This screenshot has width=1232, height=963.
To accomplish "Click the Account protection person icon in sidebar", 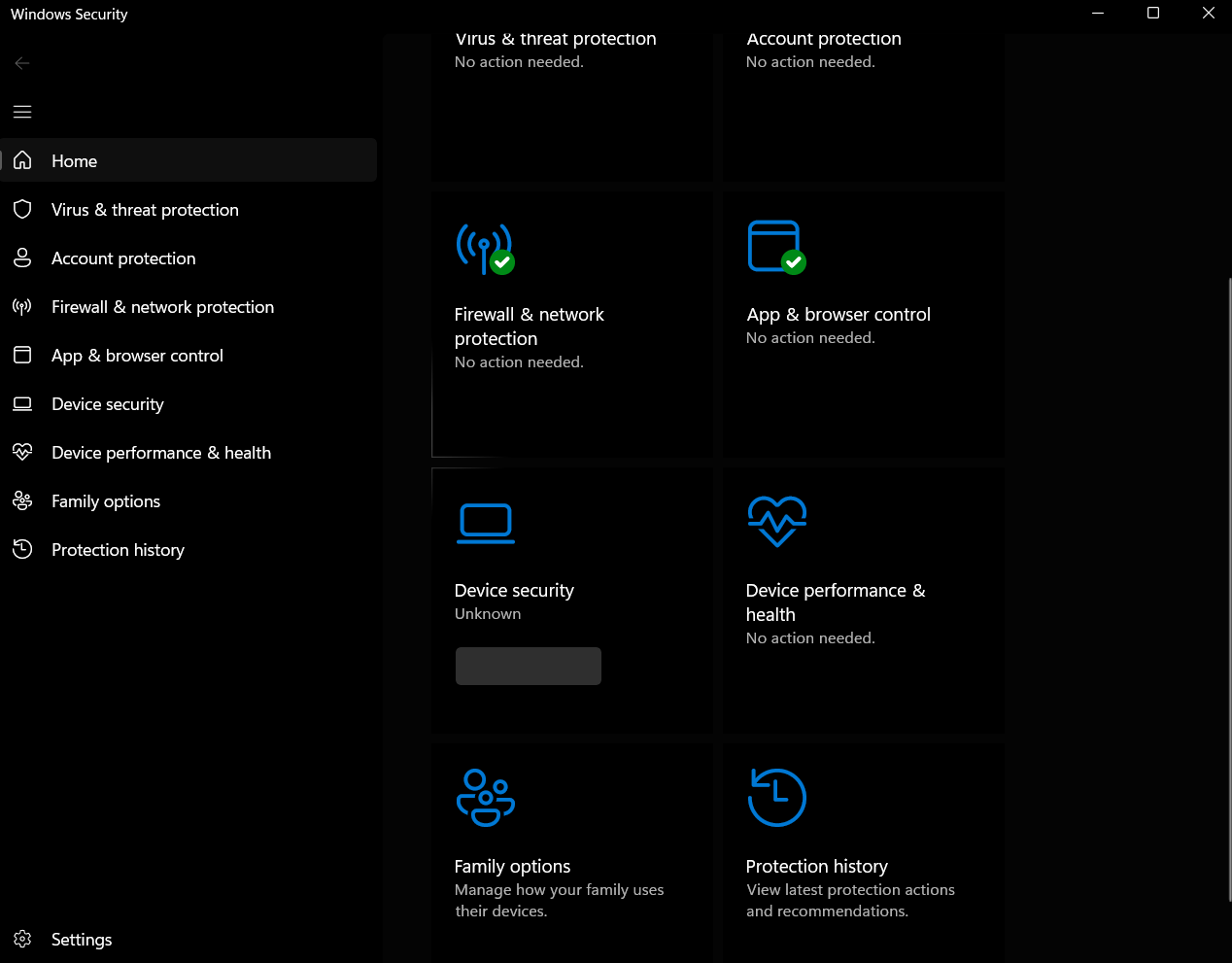I will coord(21,258).
